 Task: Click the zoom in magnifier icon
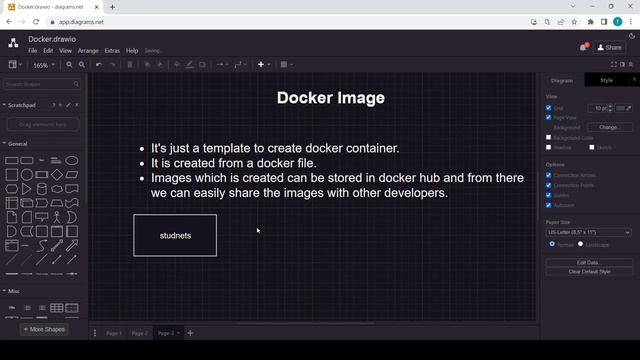[x=69, y=64]
